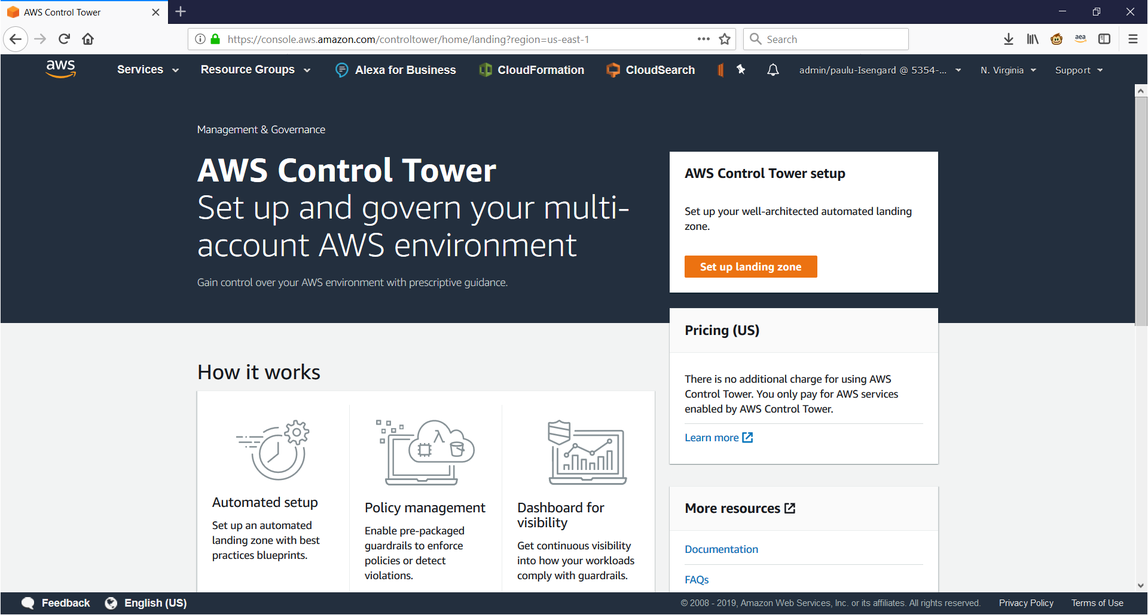The width and height of the screenshot is (1148, 615).
Task: Click the Automated setup card title
Action: coord(265,502)
